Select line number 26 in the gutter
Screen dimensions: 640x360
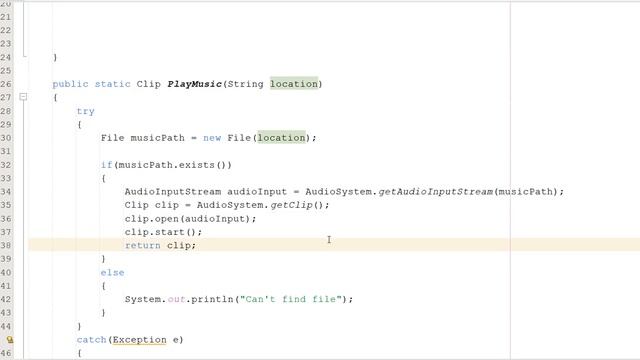tap(6, 84)
